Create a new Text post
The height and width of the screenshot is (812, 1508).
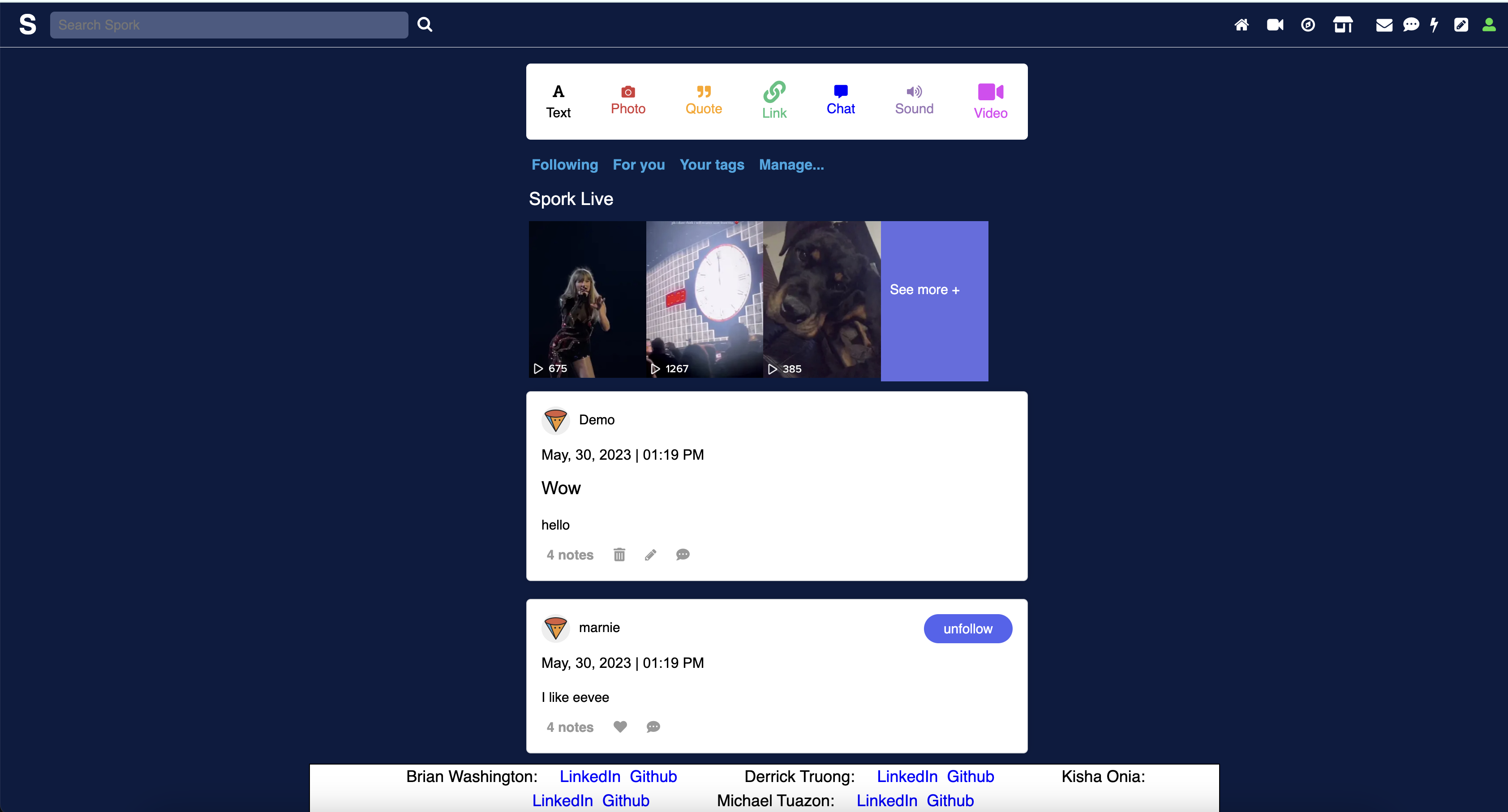558,100
